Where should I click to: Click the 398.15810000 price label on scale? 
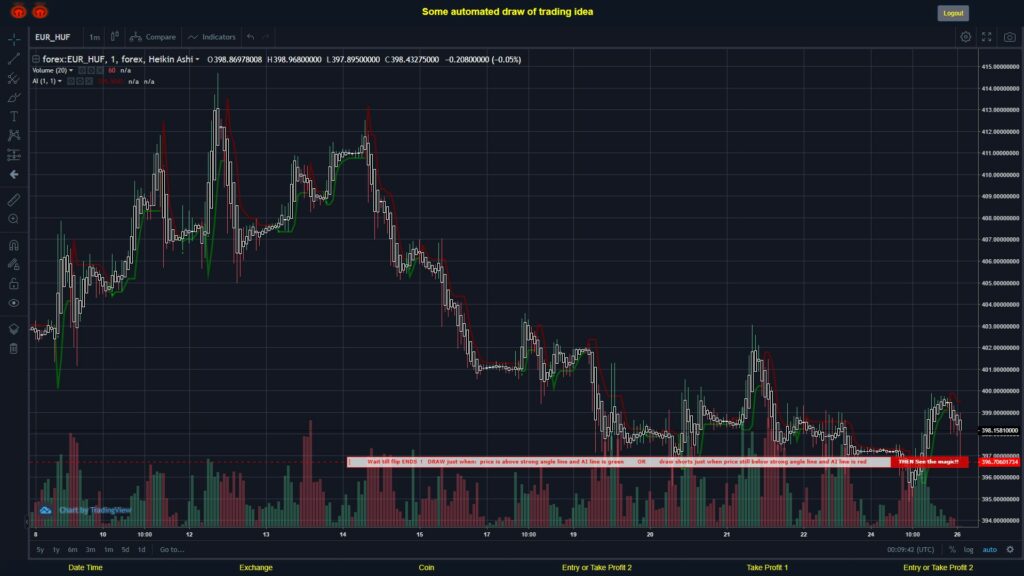(x=1000, y=430)
